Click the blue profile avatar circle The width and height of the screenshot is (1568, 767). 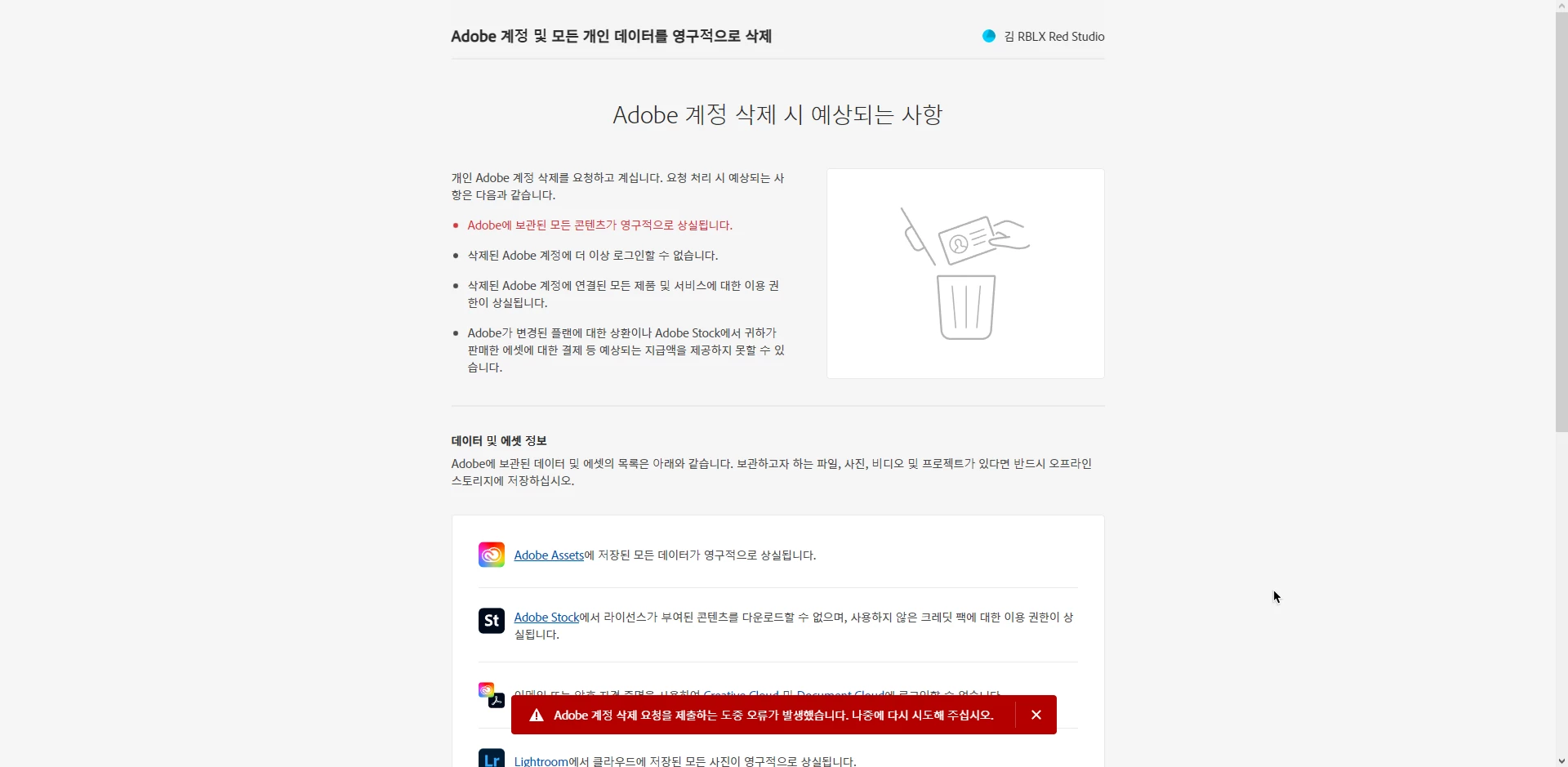point(988,36)
